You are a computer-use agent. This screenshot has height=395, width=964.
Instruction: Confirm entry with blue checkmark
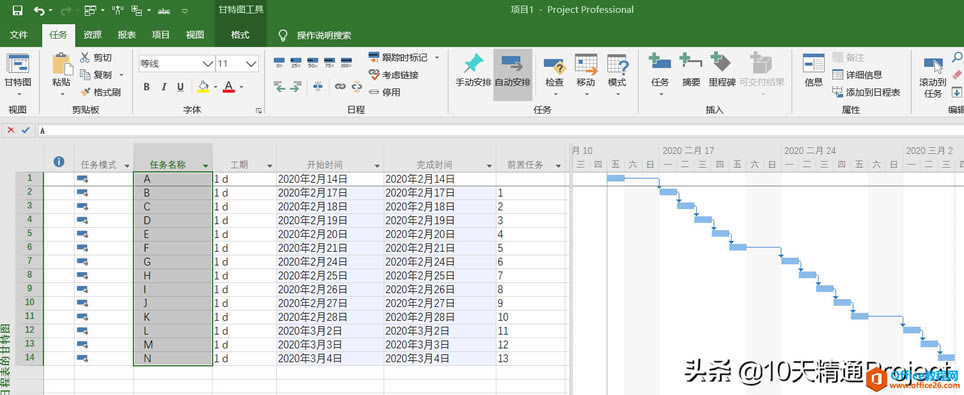[x=25, y=130]
